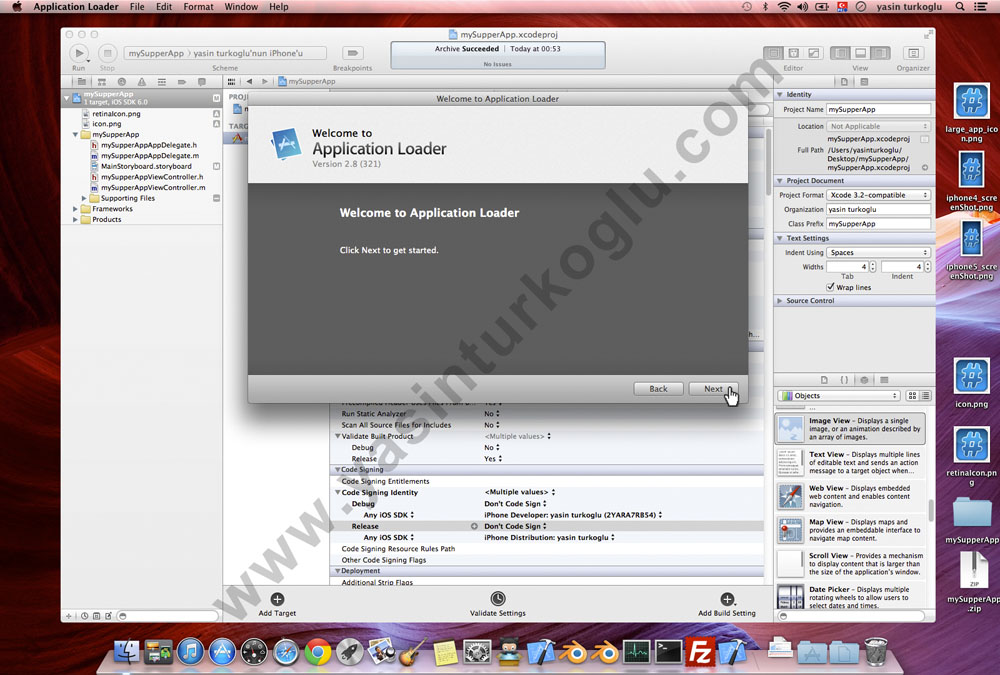Click Next in Application Loader dialog

click(x=713, y=389)
